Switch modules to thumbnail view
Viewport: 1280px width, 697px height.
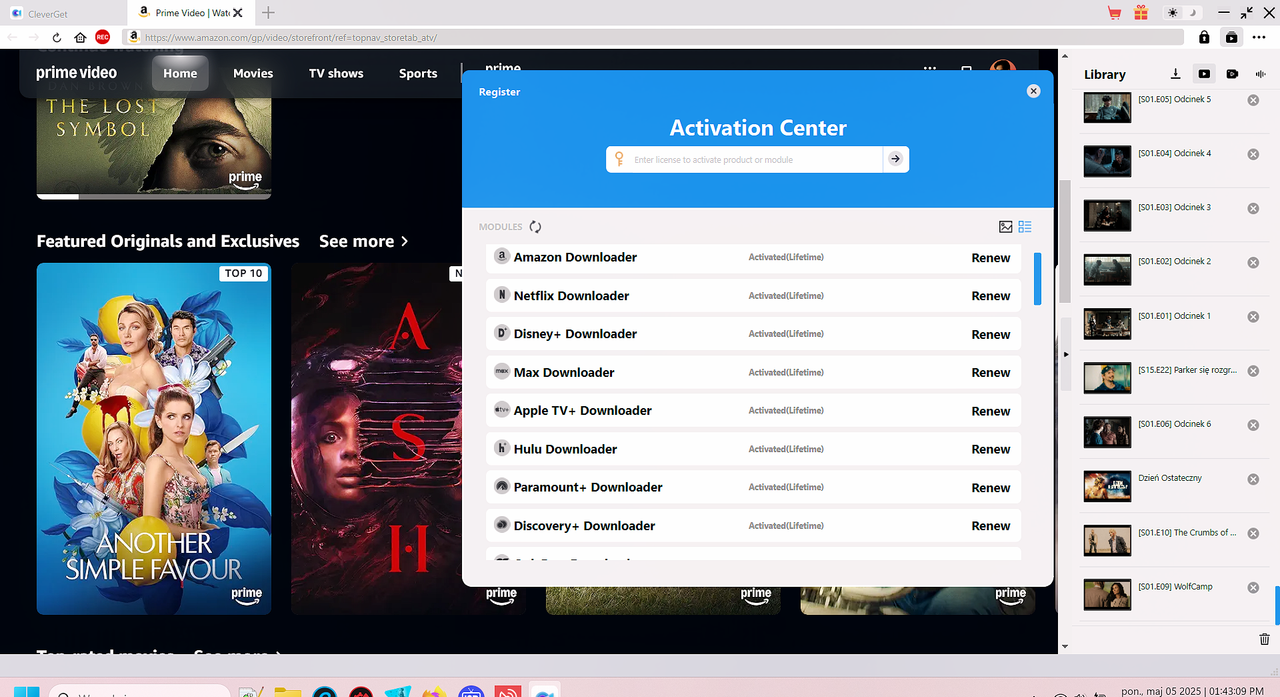(x=1006, y=227)
